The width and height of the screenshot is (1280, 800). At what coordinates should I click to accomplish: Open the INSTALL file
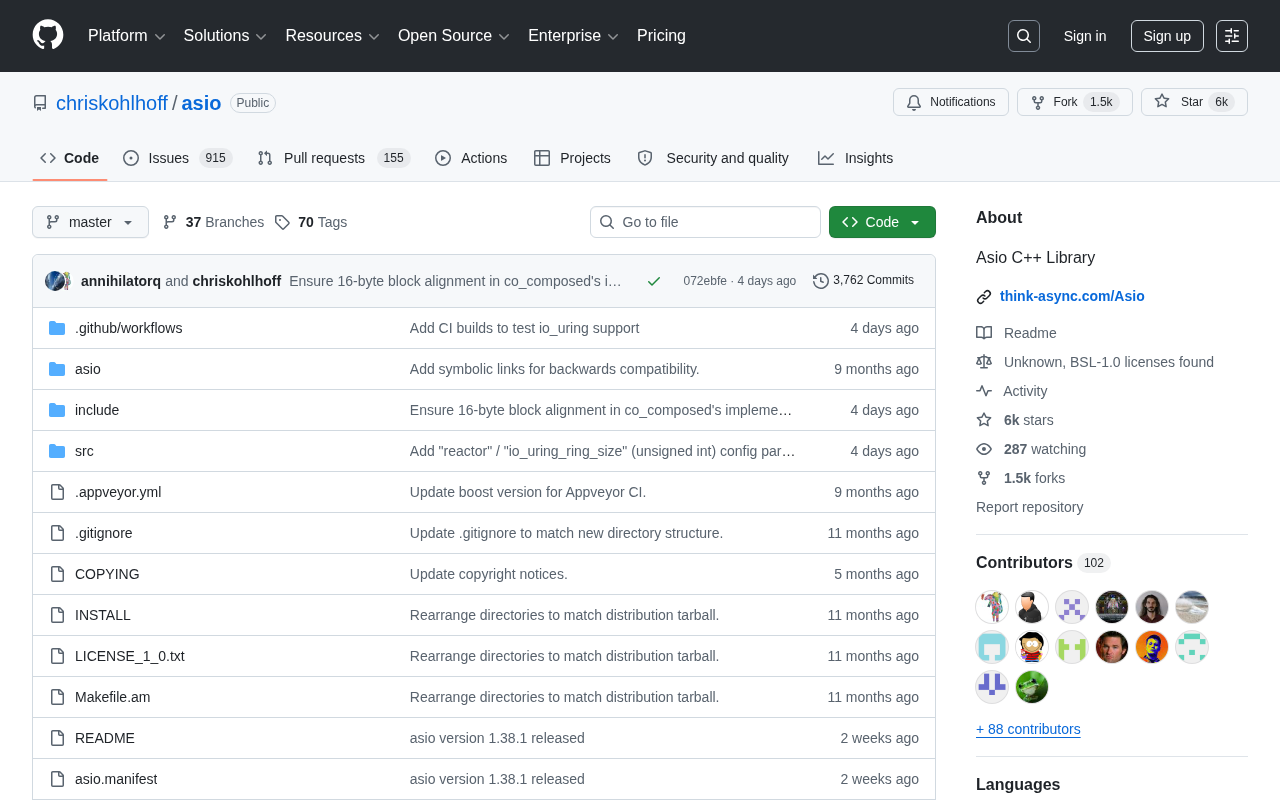pos(103,615)
